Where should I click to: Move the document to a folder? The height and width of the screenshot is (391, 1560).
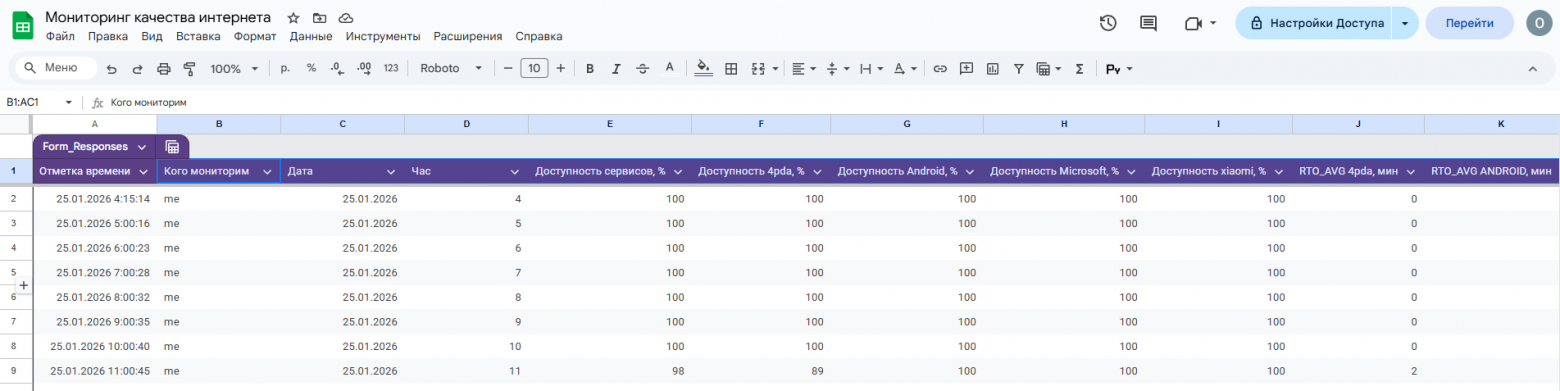[319, 18]
